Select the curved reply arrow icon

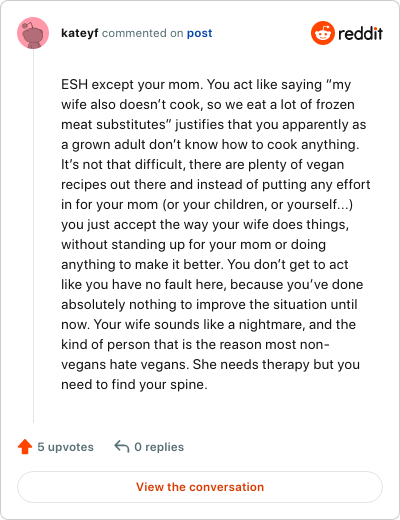click(x=122, y=446)
